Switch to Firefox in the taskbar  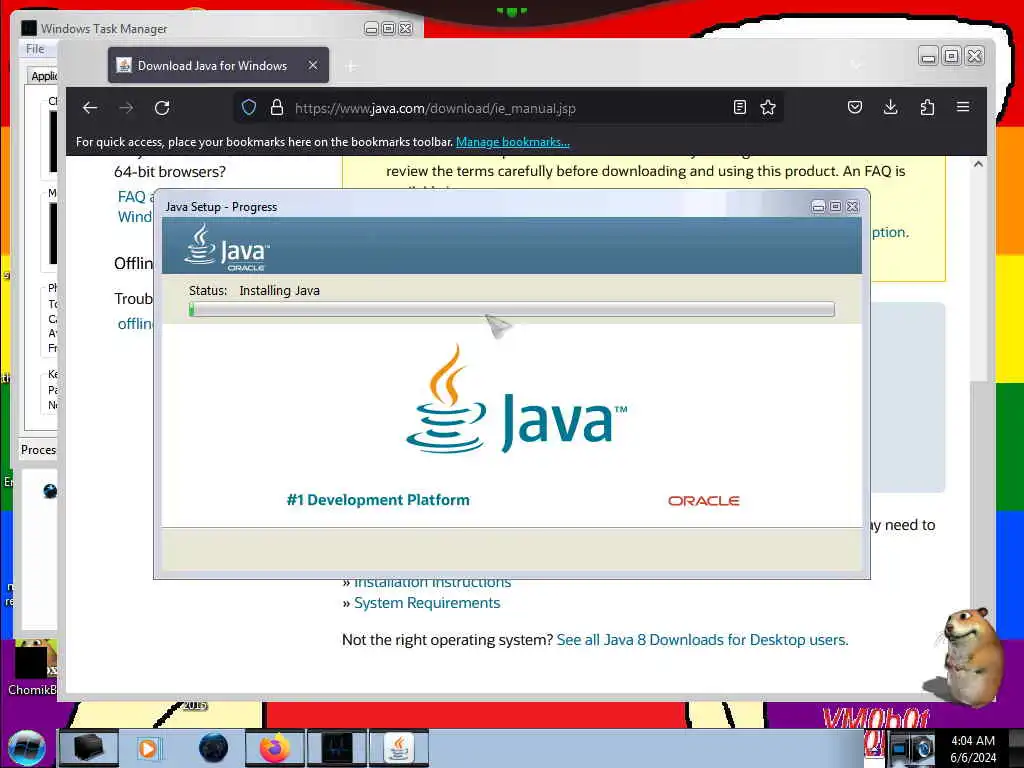tap(274, 748)
